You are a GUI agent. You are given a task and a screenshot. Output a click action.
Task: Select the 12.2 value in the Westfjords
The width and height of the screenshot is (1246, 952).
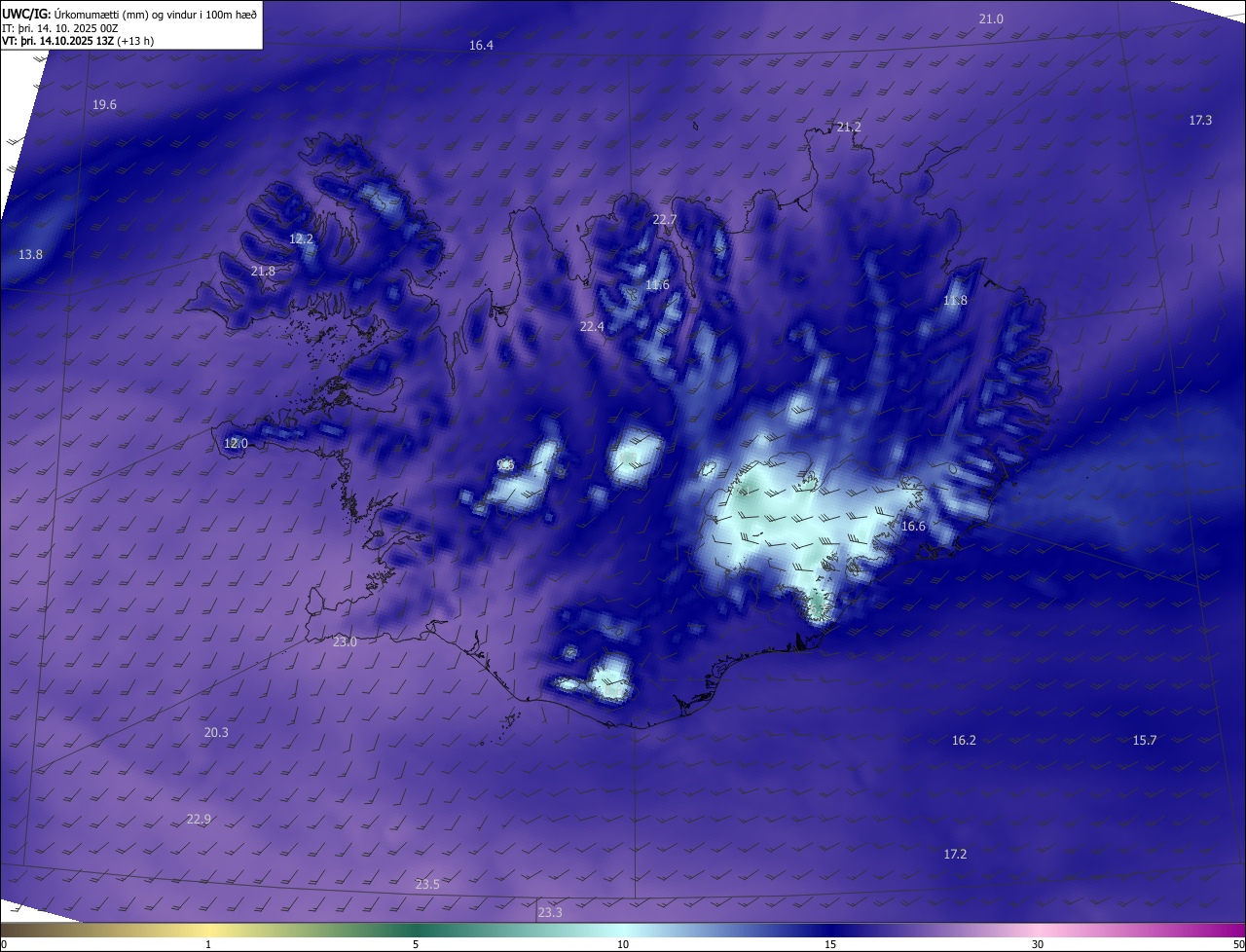pos(301,239)
